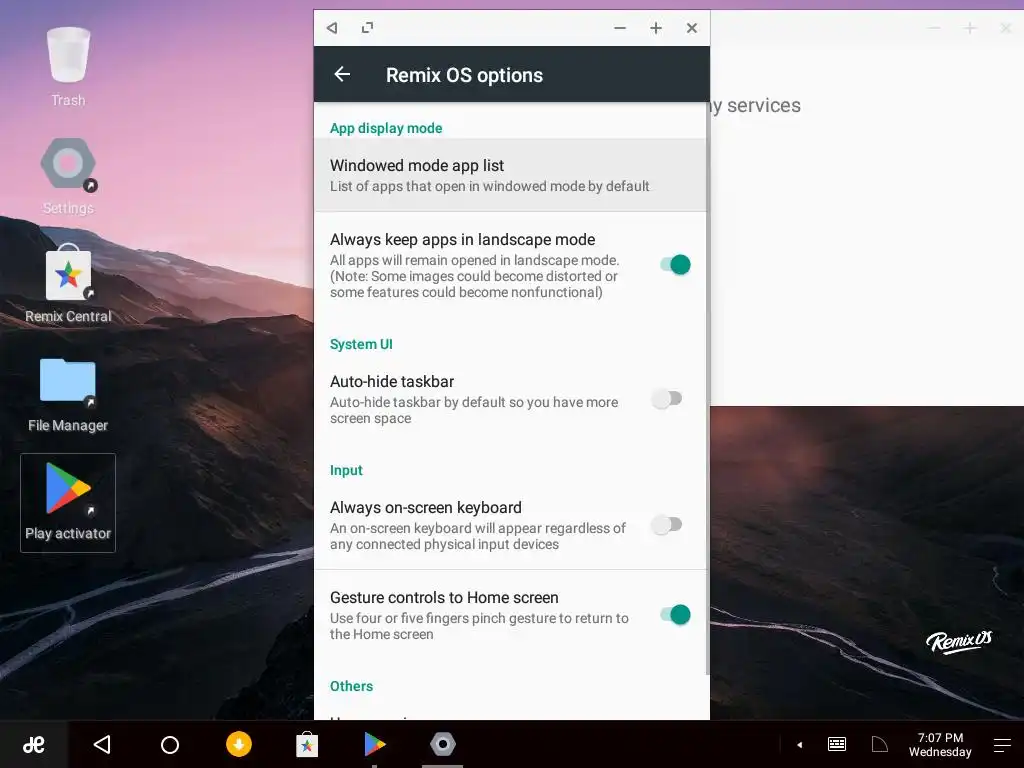Launch Remix Central from the desktop
The width and height of the screenshot is (1024, 768).
pyautogui.click(x=68, y=284)
